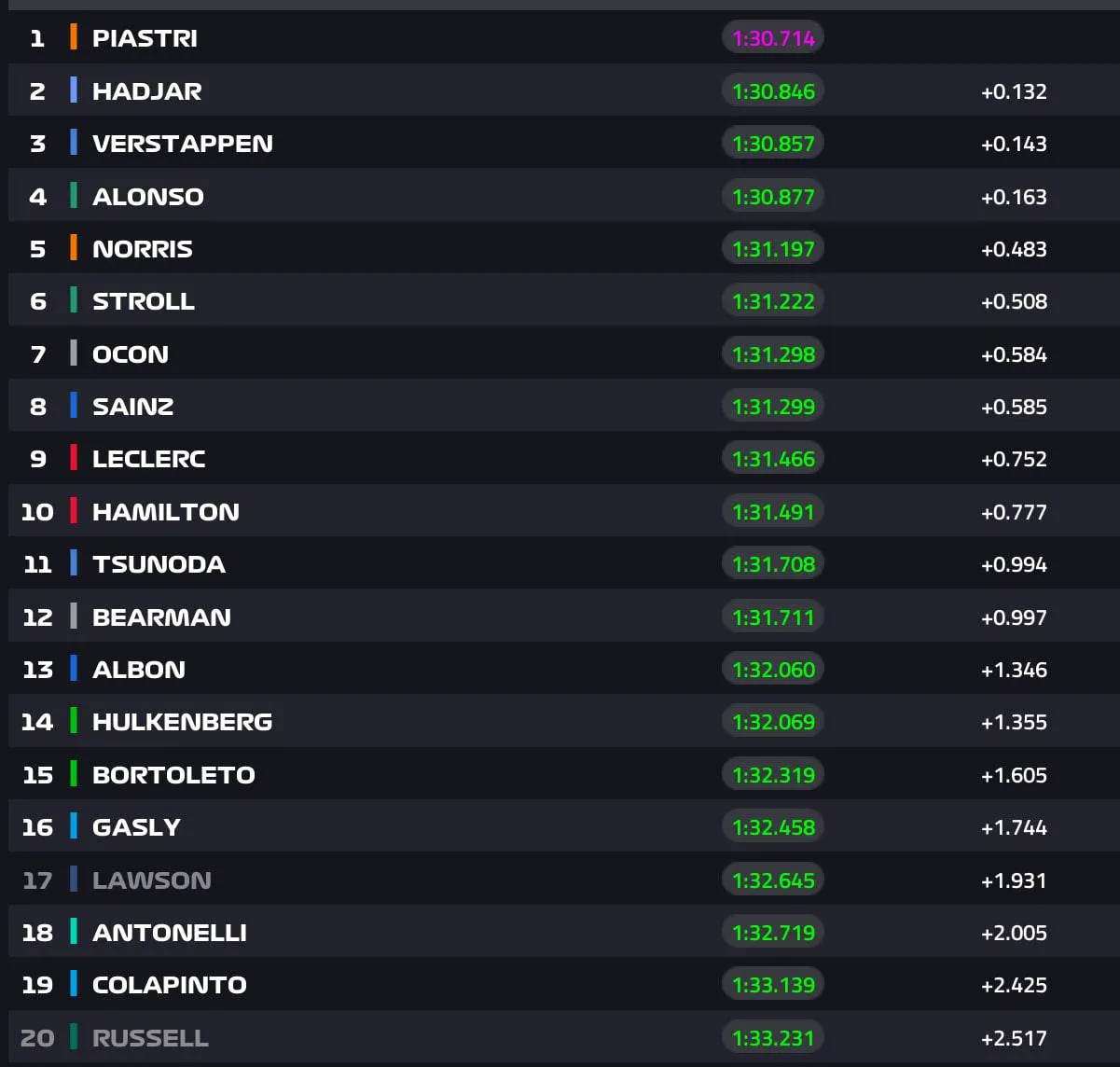This screenshot has width=1120, height=1067.
Task: Open ALONSO driver row
Action: click(x=147, y=197)
